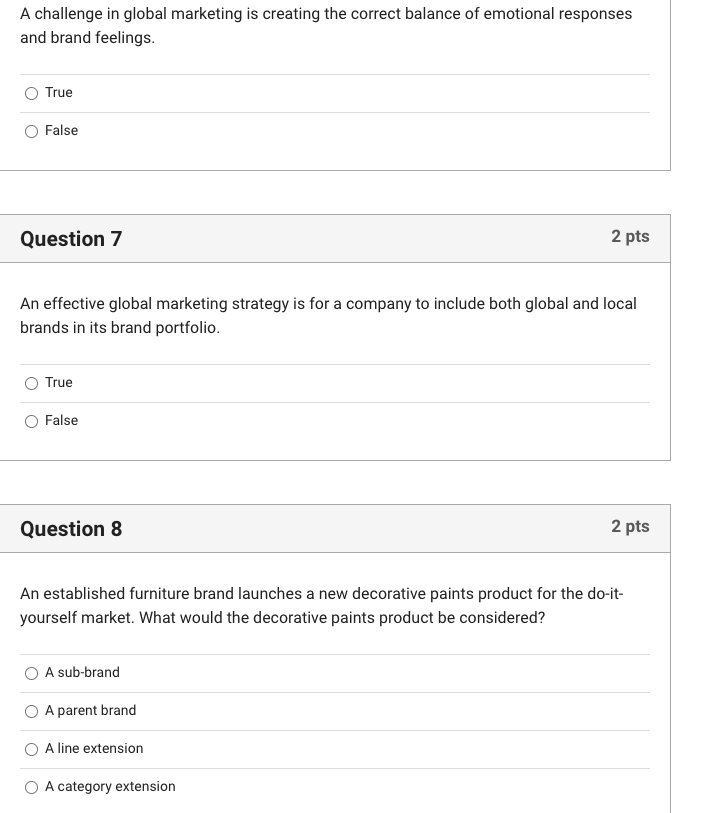Click the global marketing strategy question text
The width and height of the screenshot is (701, 813).
(328, 314)
